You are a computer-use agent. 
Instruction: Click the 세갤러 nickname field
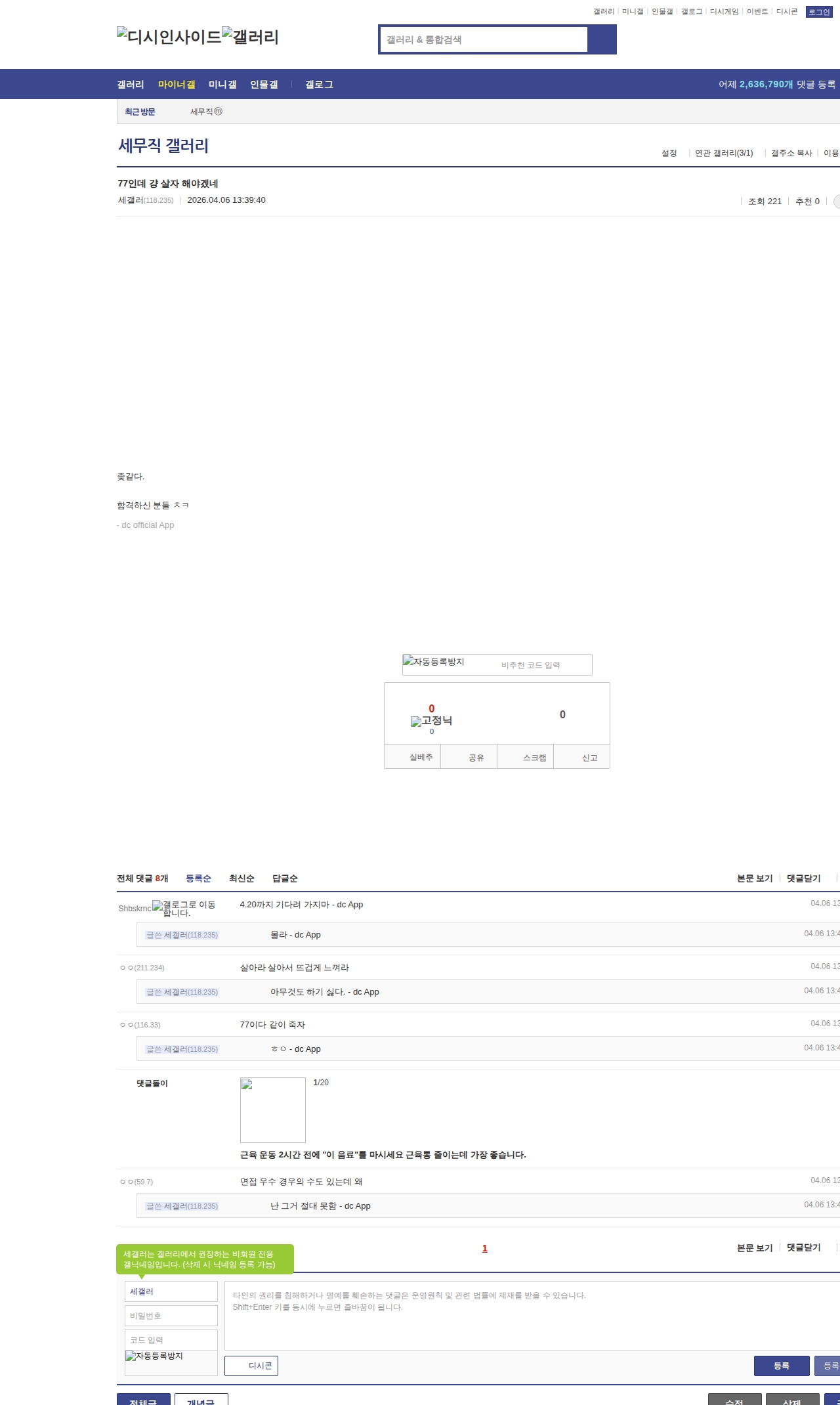(171, 1291)
